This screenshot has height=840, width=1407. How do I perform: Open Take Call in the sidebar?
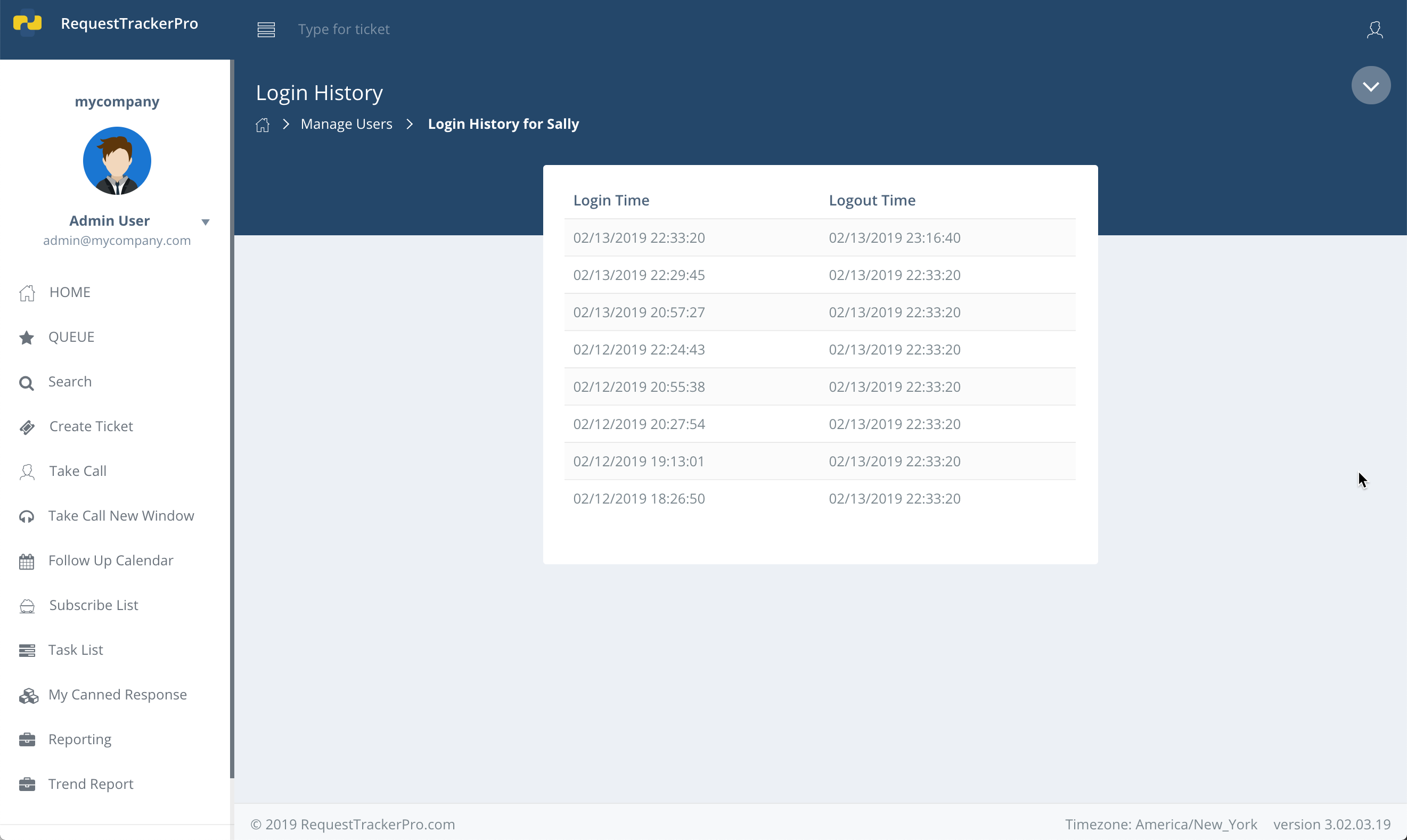[x=78, y=471]
